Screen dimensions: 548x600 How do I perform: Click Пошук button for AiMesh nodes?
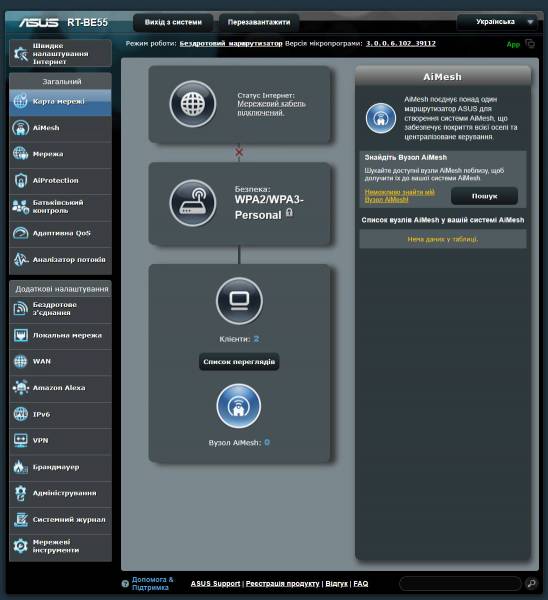484,196
